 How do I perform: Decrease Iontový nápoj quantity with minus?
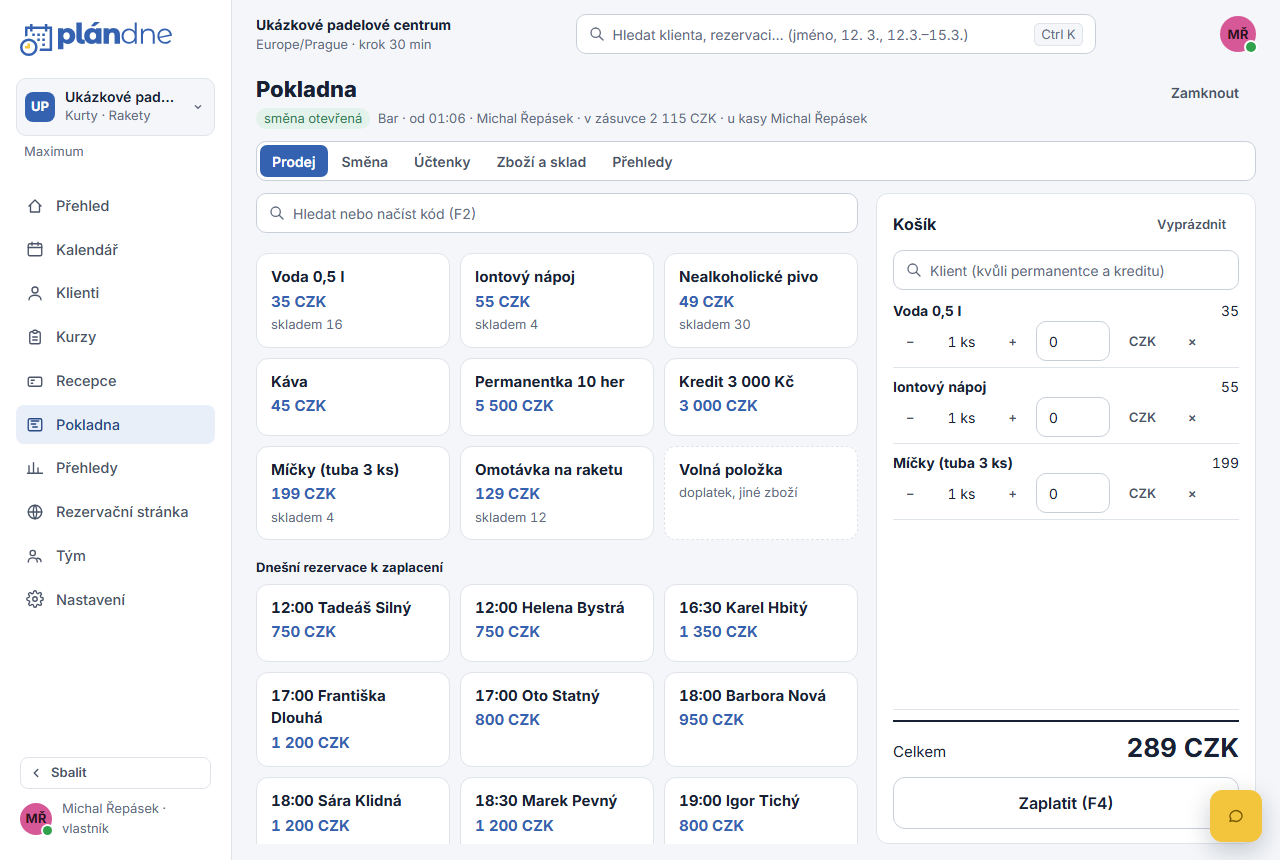tap(910, 418)
